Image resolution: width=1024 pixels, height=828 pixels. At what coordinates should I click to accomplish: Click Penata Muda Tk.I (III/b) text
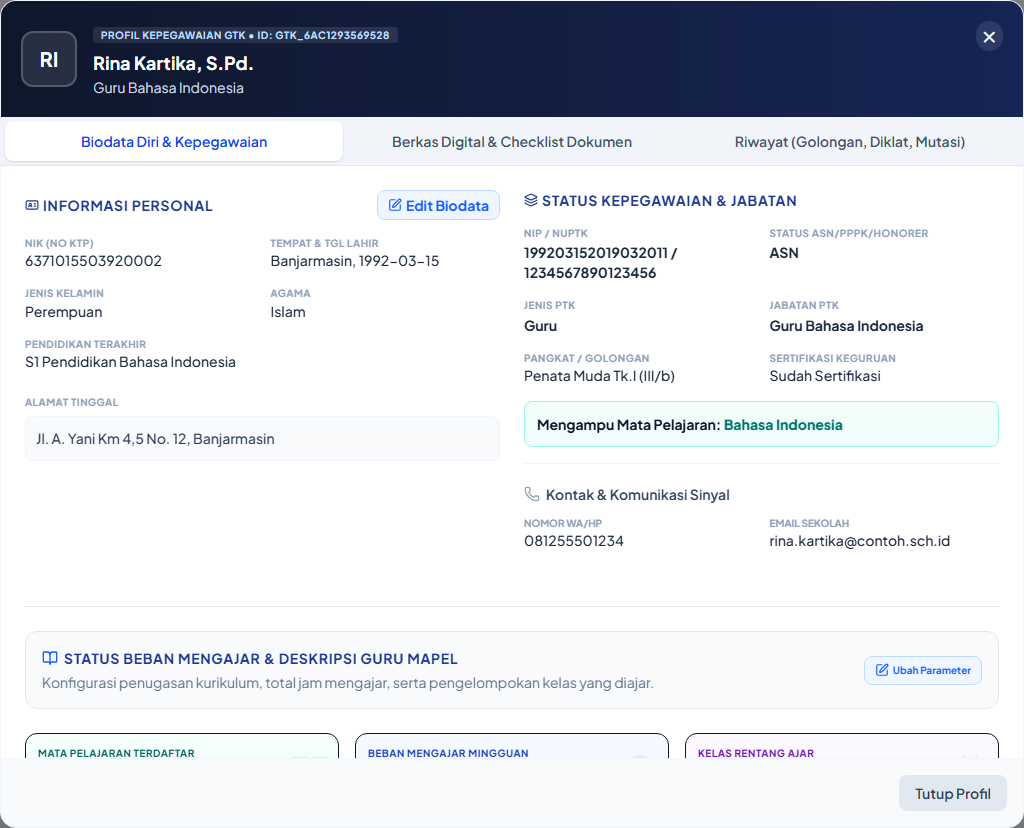coord(599,376)
